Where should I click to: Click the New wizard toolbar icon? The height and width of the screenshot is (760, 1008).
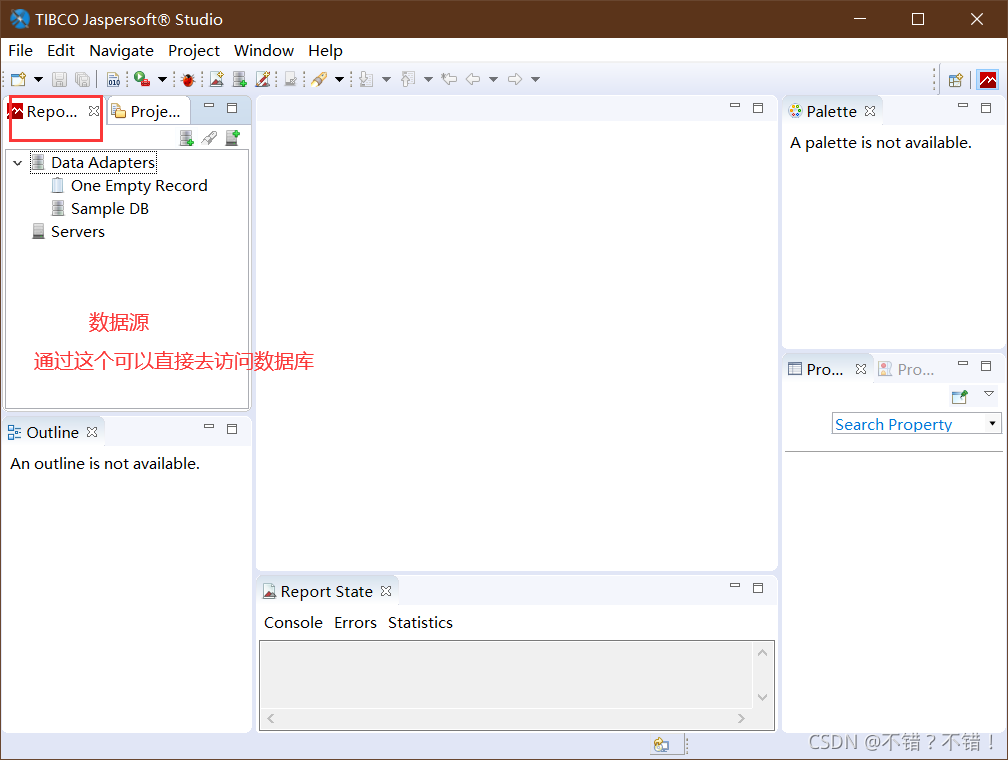pyautogui.click(x=19, y=79)
